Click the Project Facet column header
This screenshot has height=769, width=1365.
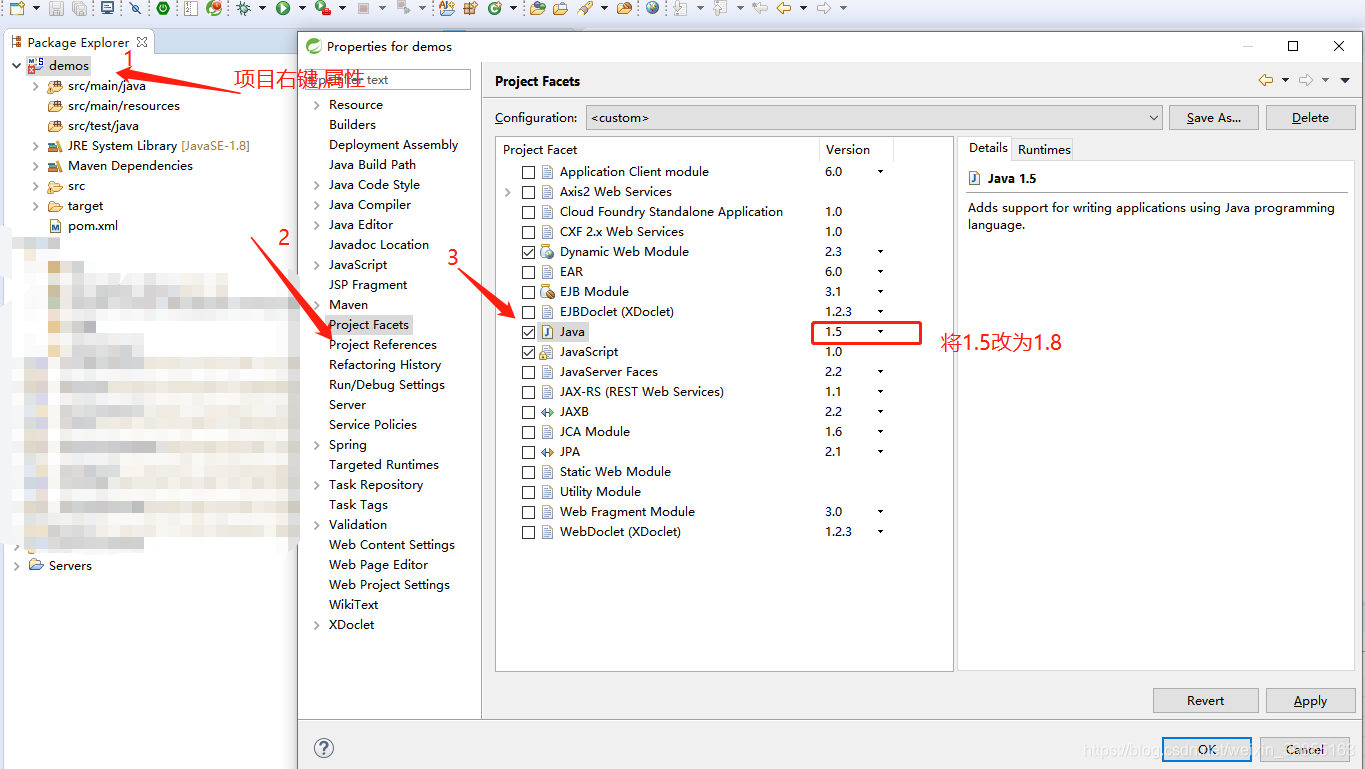pos(657,150)
